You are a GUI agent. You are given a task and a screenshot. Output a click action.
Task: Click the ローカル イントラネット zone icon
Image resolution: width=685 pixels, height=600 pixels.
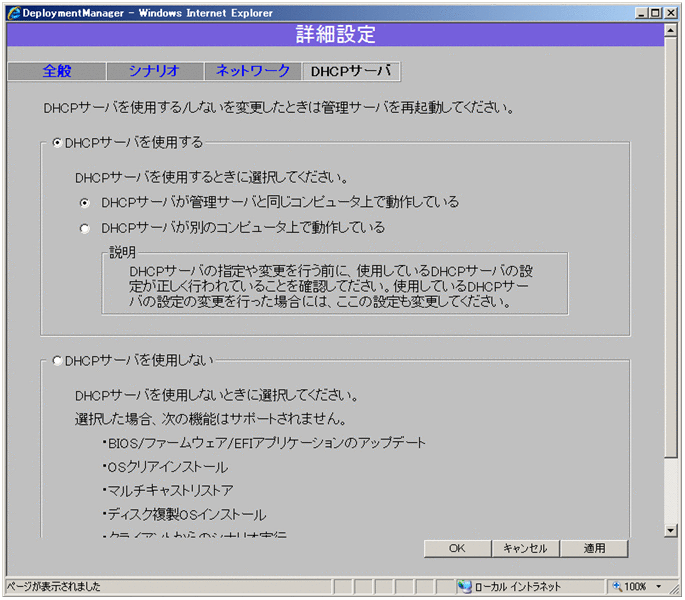point(464,586)
